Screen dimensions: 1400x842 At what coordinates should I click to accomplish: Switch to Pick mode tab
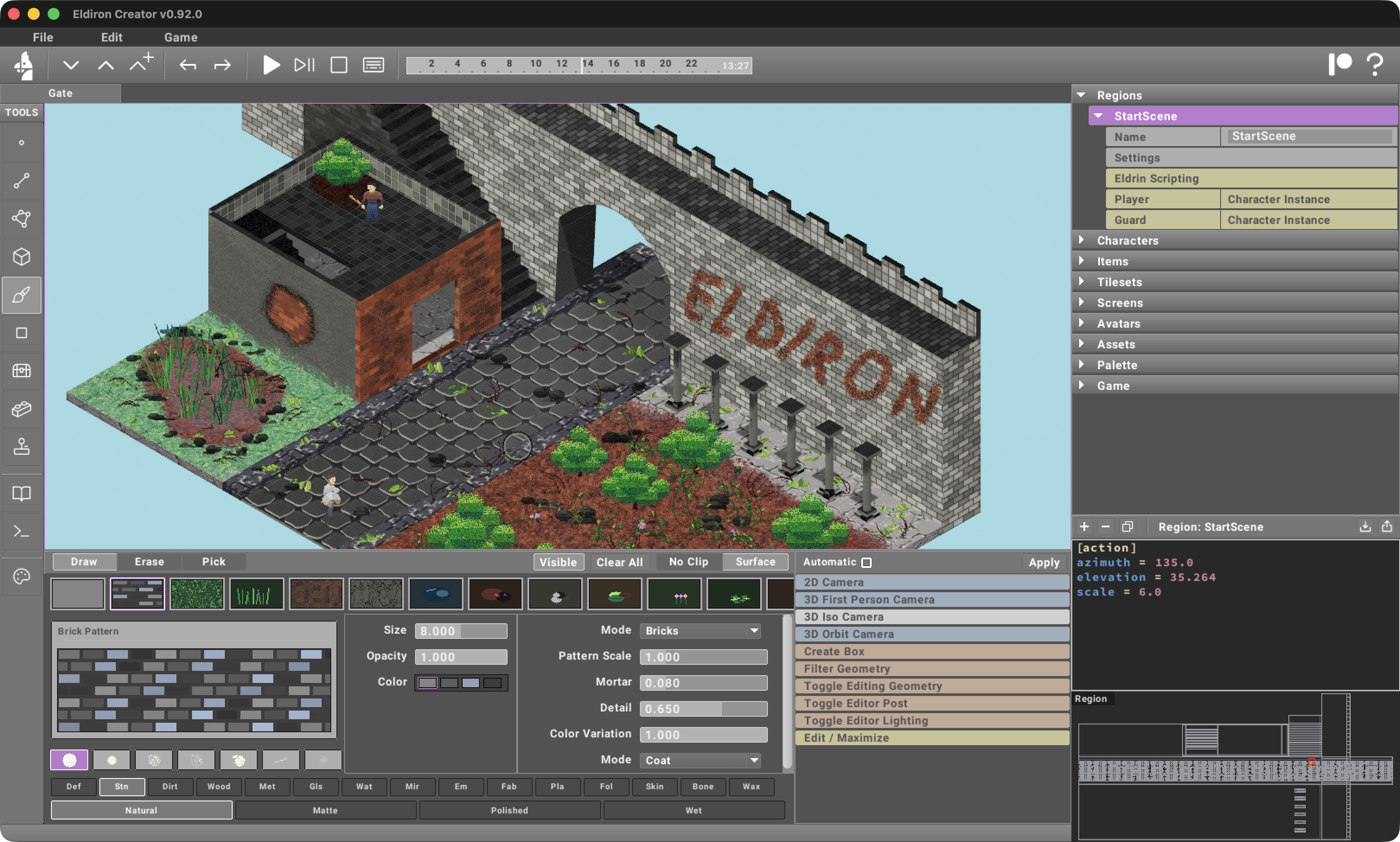click(214, 562)
